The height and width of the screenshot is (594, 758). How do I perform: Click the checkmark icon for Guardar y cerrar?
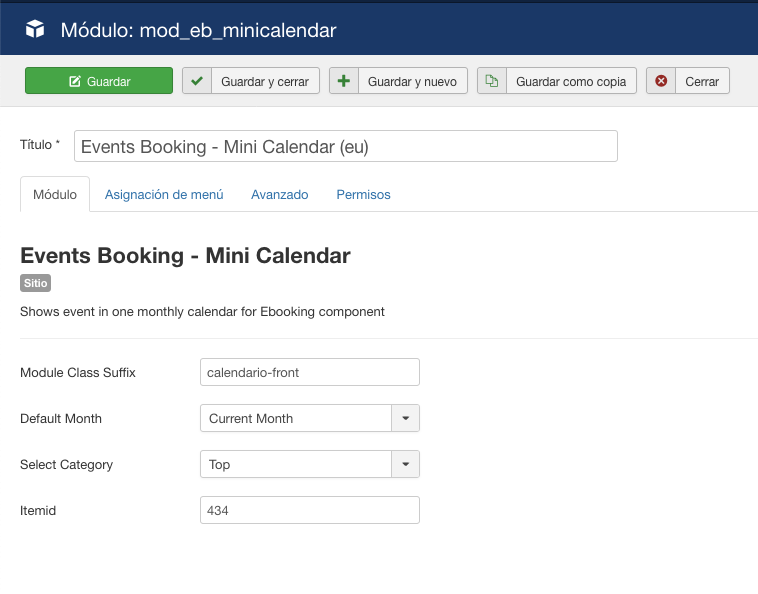click(x=197, y=81)
